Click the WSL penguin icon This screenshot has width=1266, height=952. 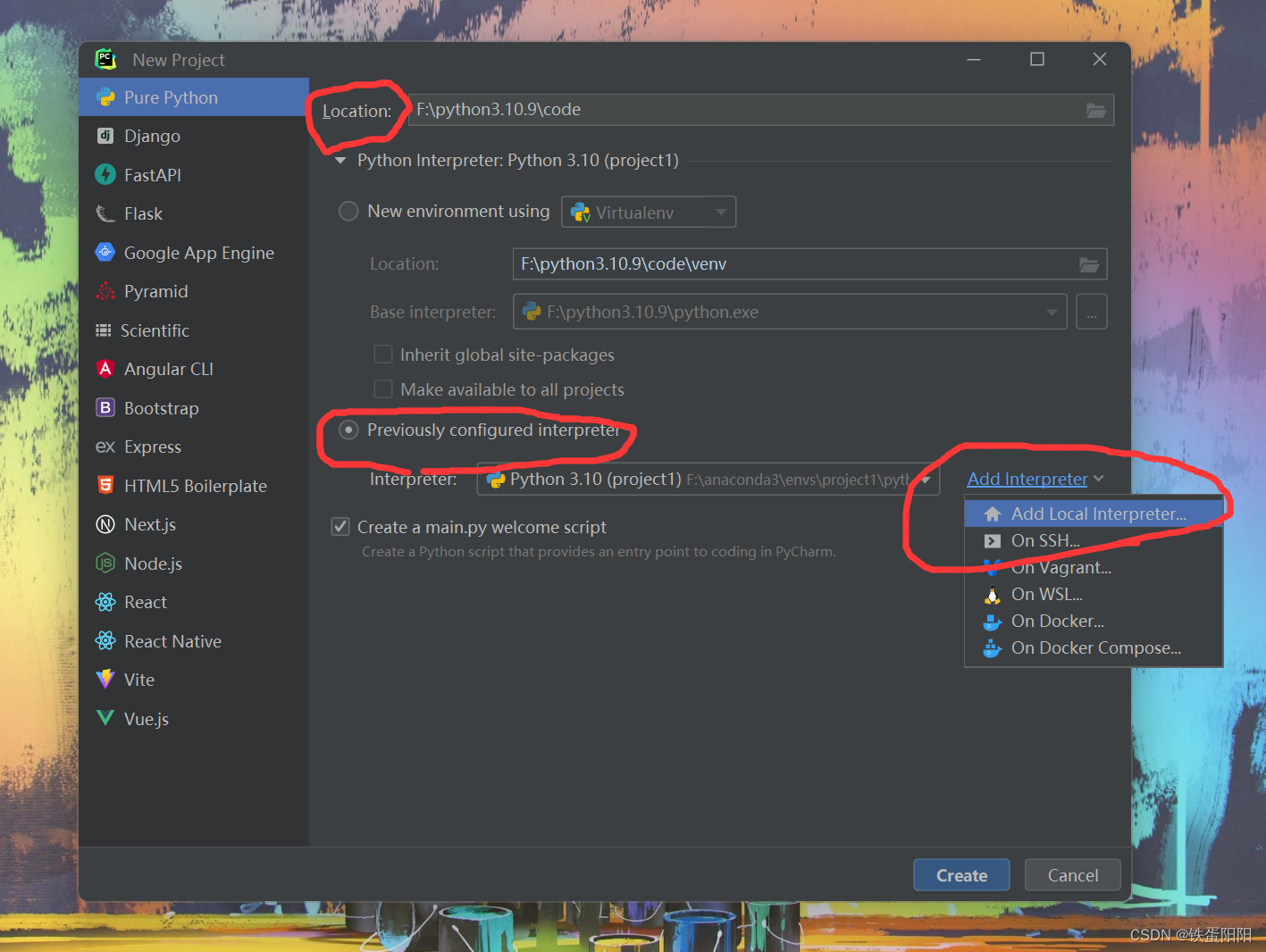point(993,595)
